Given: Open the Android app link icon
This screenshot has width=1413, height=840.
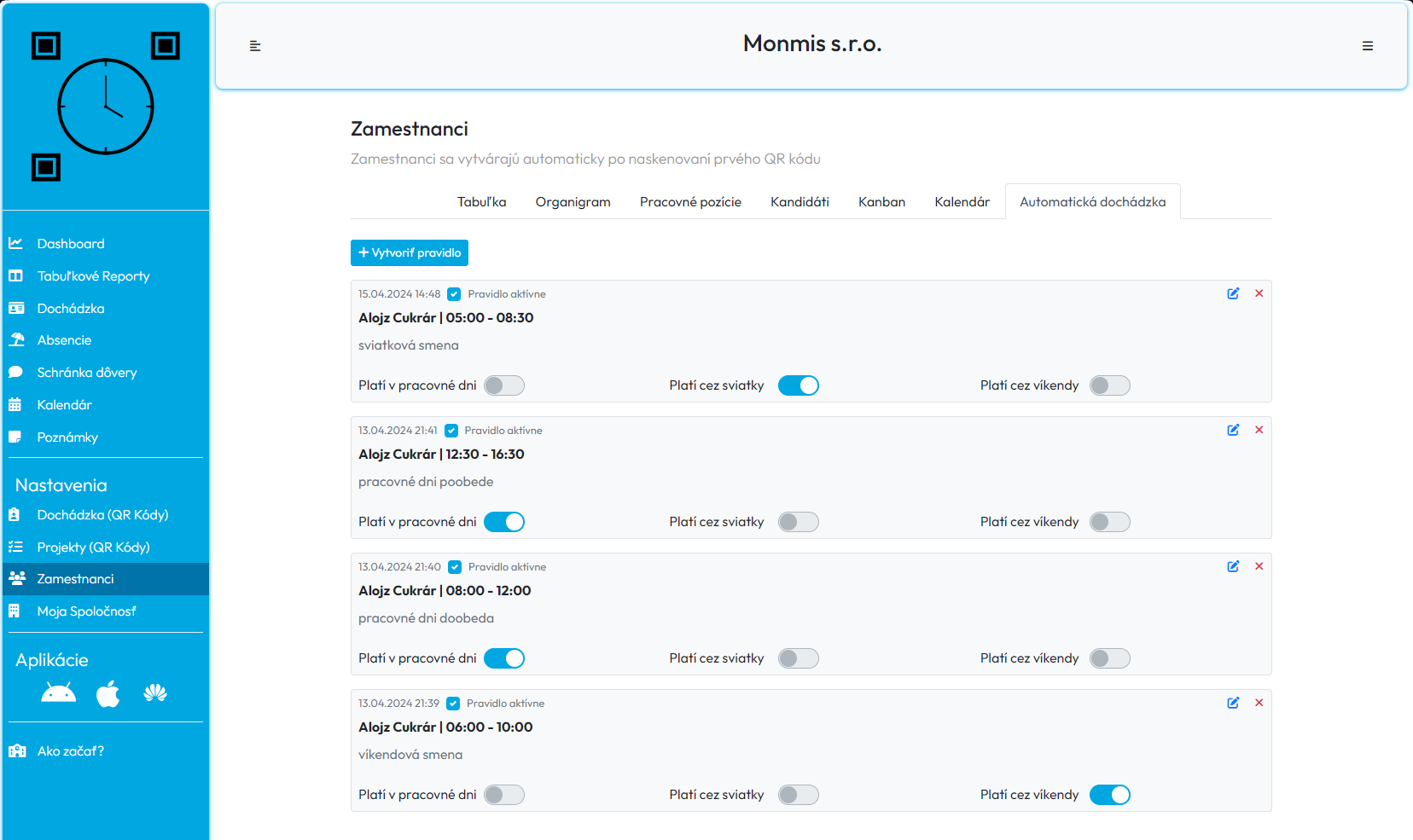Looking at the screenshot, I should pos(58,694).
